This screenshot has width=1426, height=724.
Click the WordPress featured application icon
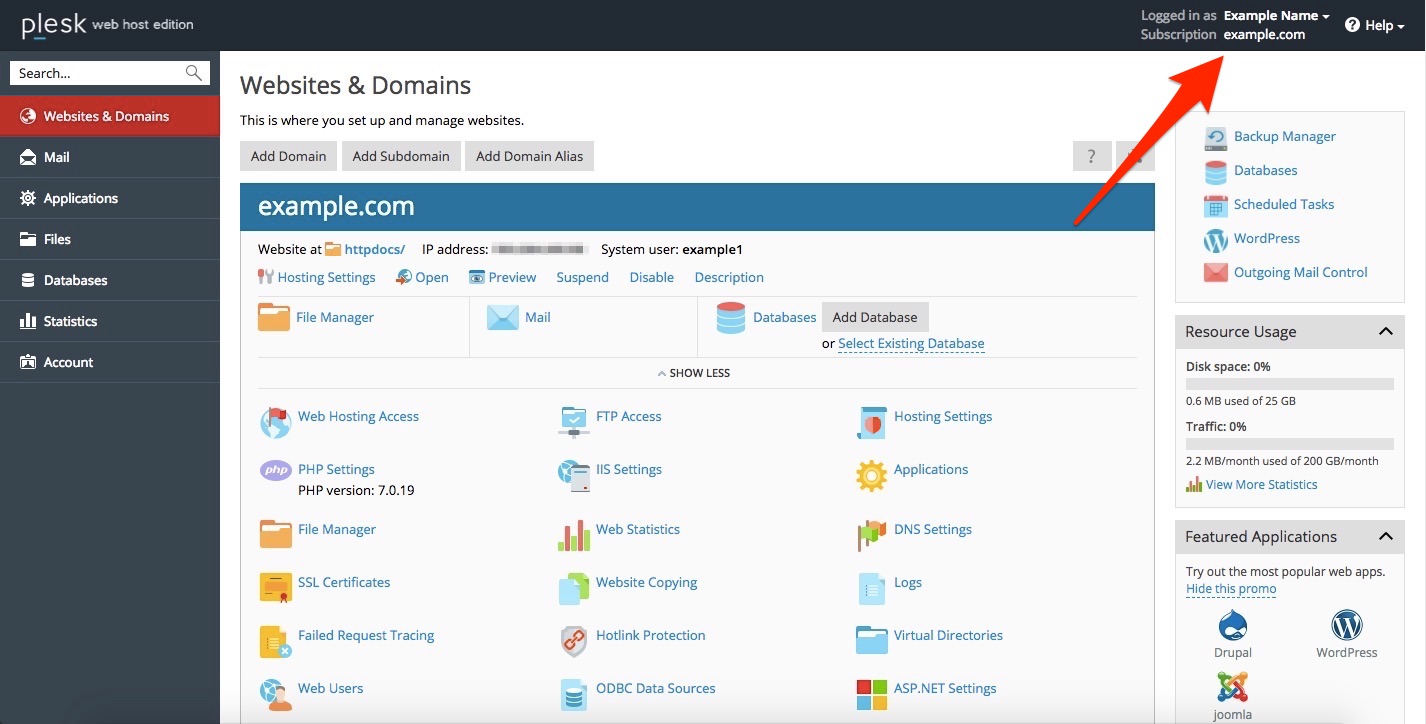coord(1346,626)
